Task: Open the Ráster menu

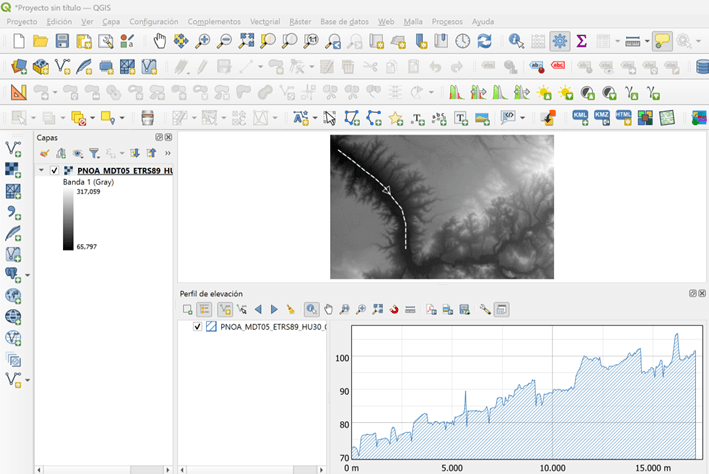Action: 299,21
